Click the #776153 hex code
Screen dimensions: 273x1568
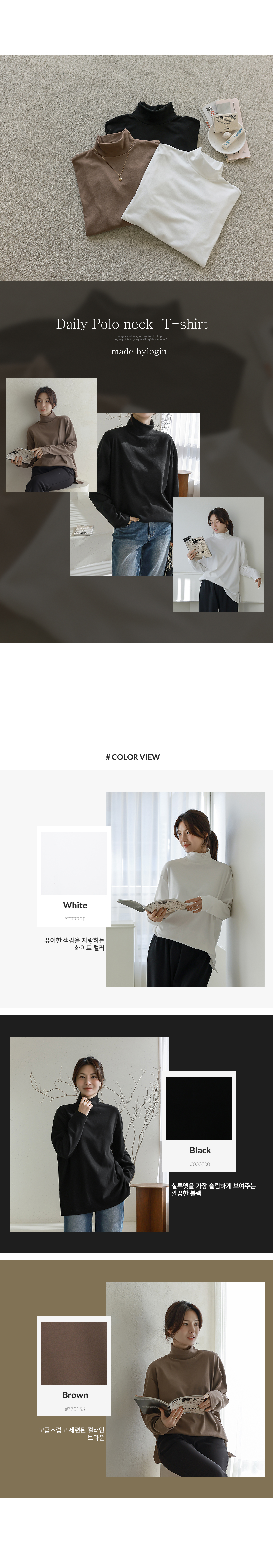pyautogui.click(x=75, y=1408)
